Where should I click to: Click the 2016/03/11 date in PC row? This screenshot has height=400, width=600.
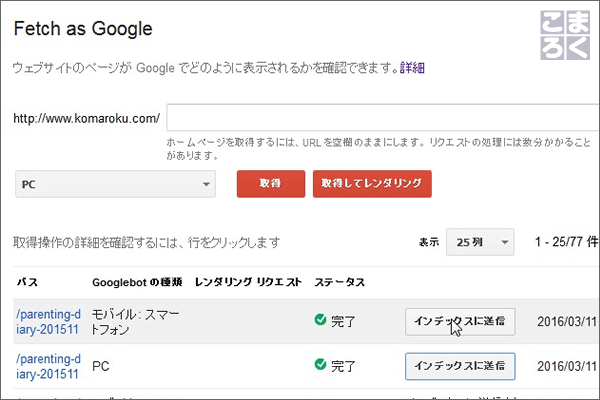coord(567,366)
